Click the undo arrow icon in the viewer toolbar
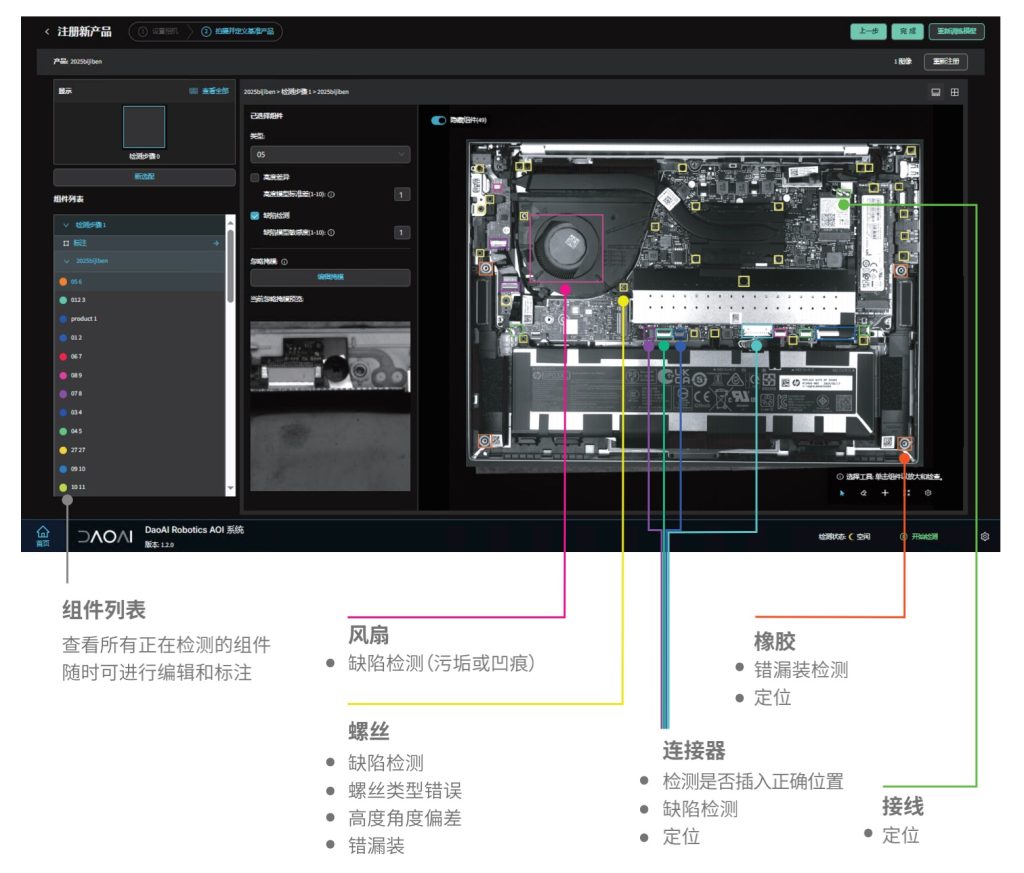Screen dimensions: 1024x873 click(x=864, y=492)
